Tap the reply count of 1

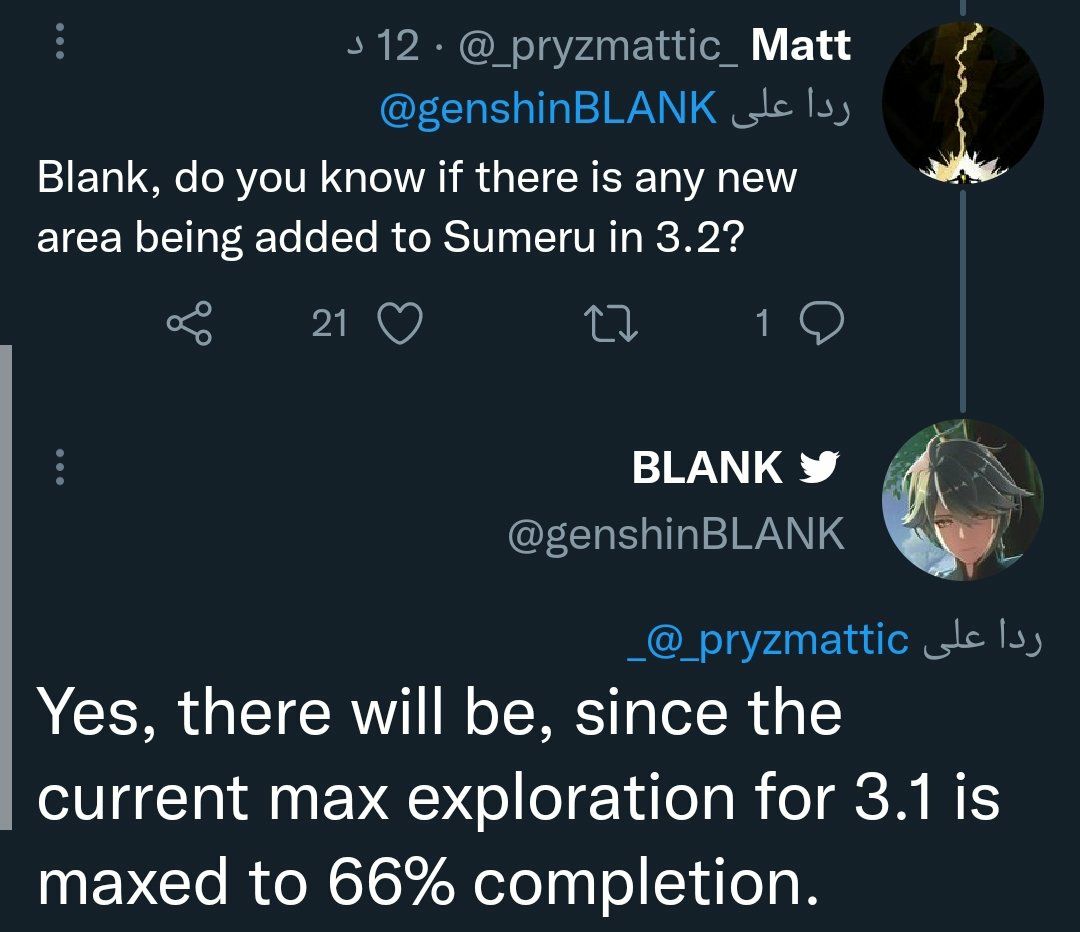[x=762, y=323]
